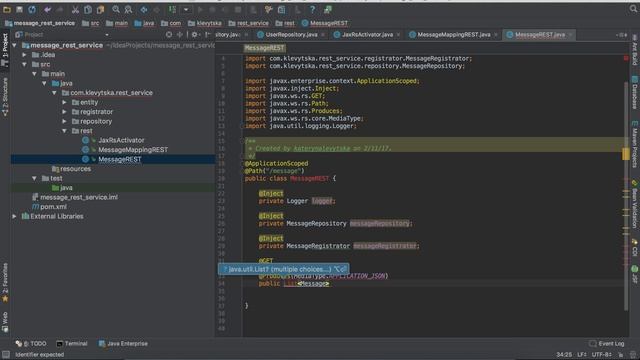640x360 pixels.
Task: Switch to the UserRepository.java tab
Action: coord(291,35)
